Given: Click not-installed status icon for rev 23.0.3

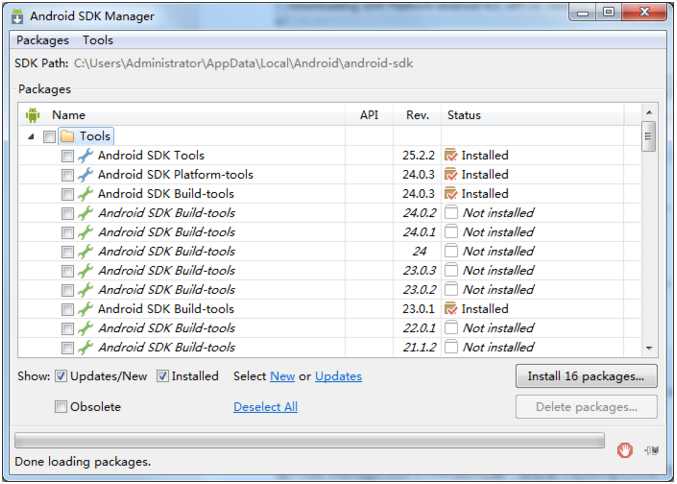Looking at the screenshot, I should pos(451,270).
